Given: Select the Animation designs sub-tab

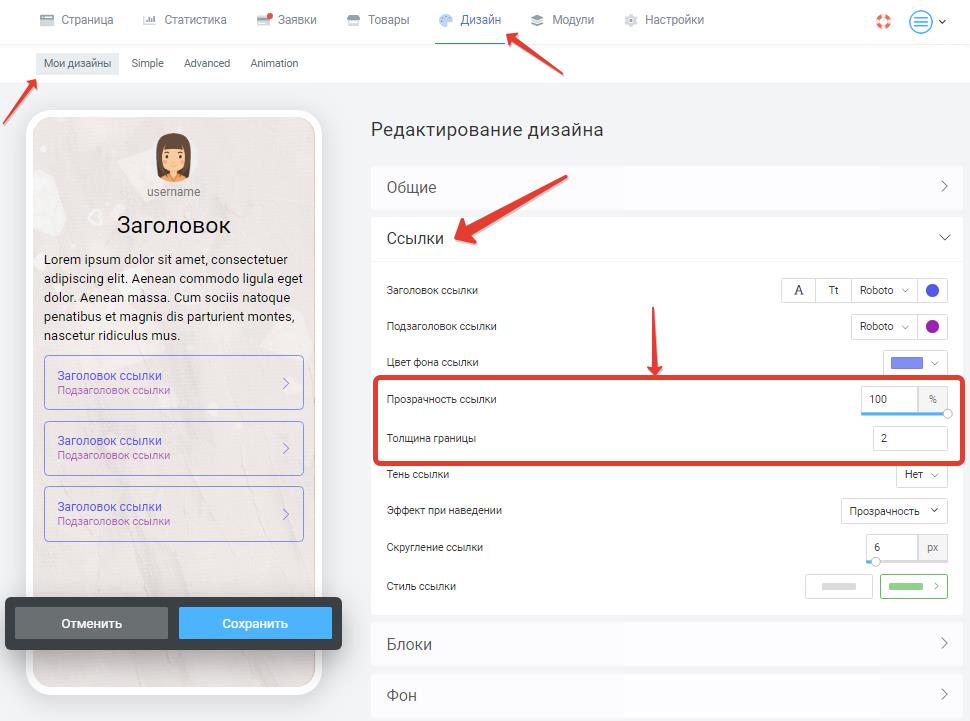Looking at the screenshot, I should 274,63.
